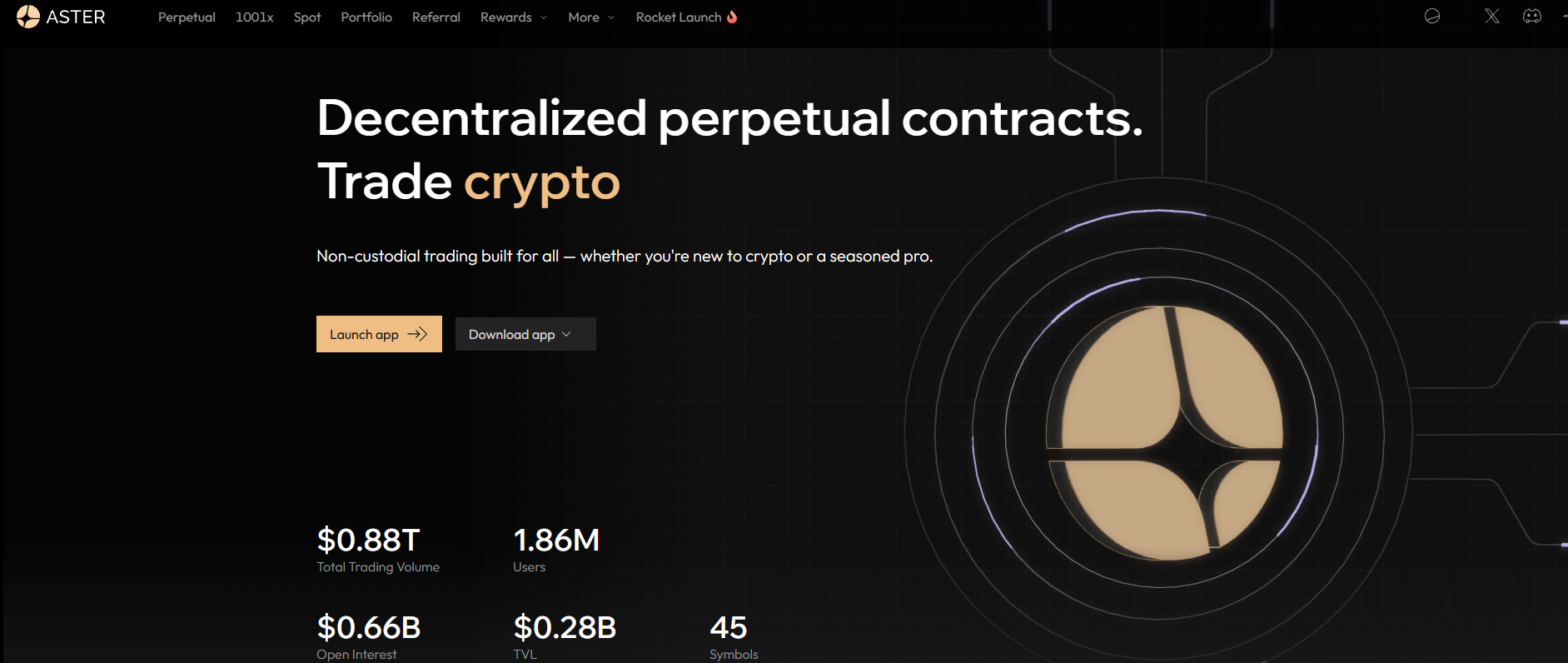The image size is (1568, 663).
Task: Navigate to the Referral page
Action: (436, 17)
